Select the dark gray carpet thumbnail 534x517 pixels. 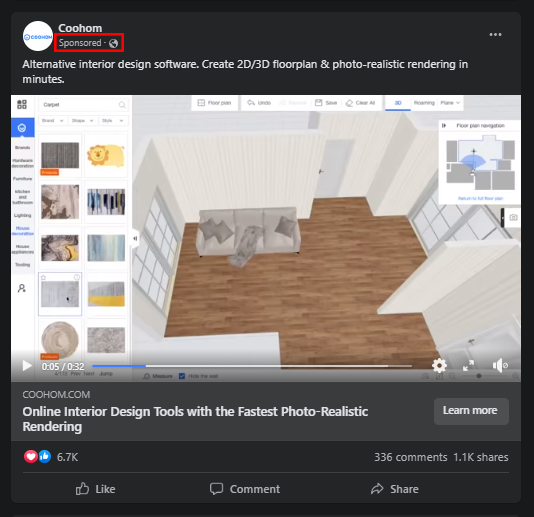[60, 156]
